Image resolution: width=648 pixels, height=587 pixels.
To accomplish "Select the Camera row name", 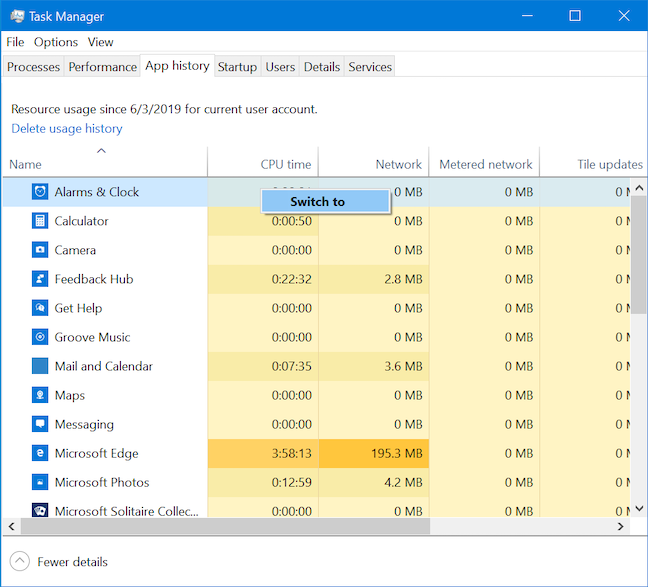I will click(x=75, y=250).
